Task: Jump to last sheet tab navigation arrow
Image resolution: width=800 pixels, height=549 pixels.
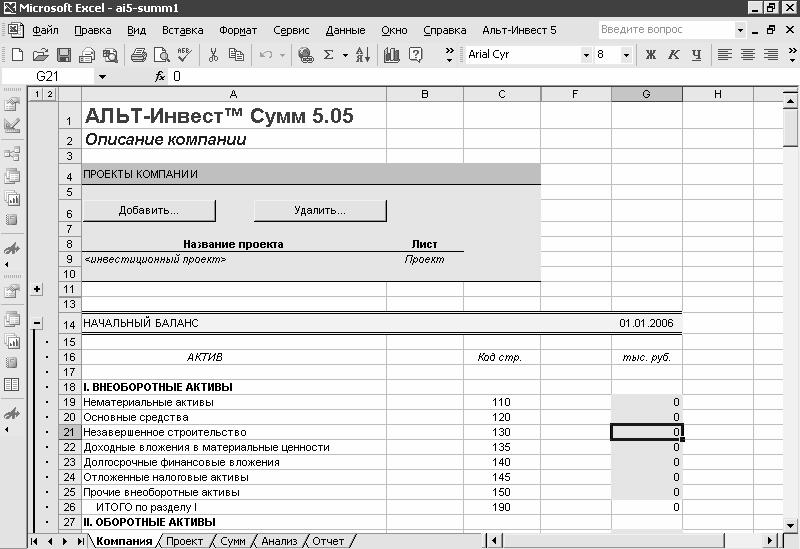Action: click(x=80, y=541)
